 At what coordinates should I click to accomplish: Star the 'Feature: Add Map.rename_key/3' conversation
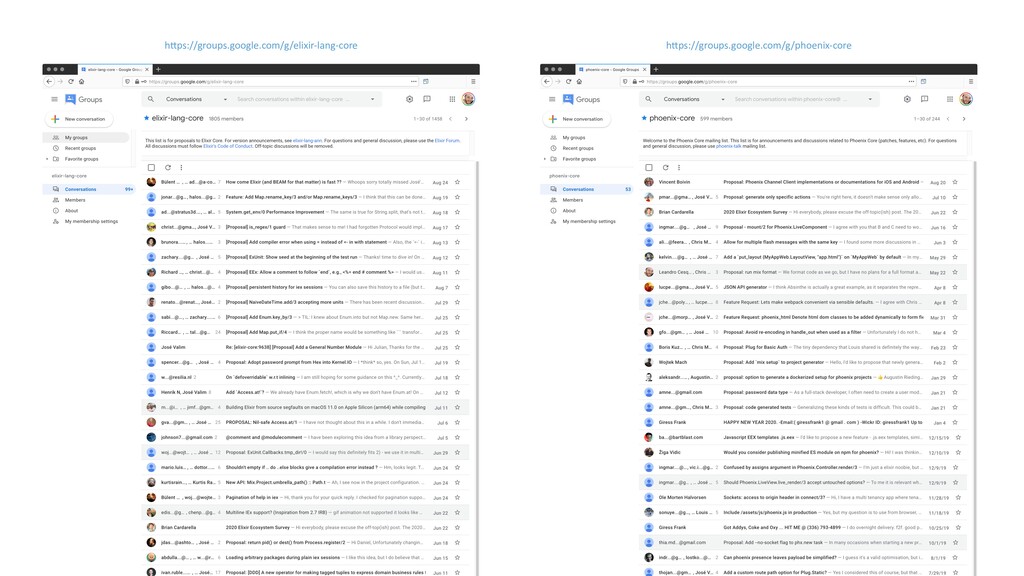(457, 197)
